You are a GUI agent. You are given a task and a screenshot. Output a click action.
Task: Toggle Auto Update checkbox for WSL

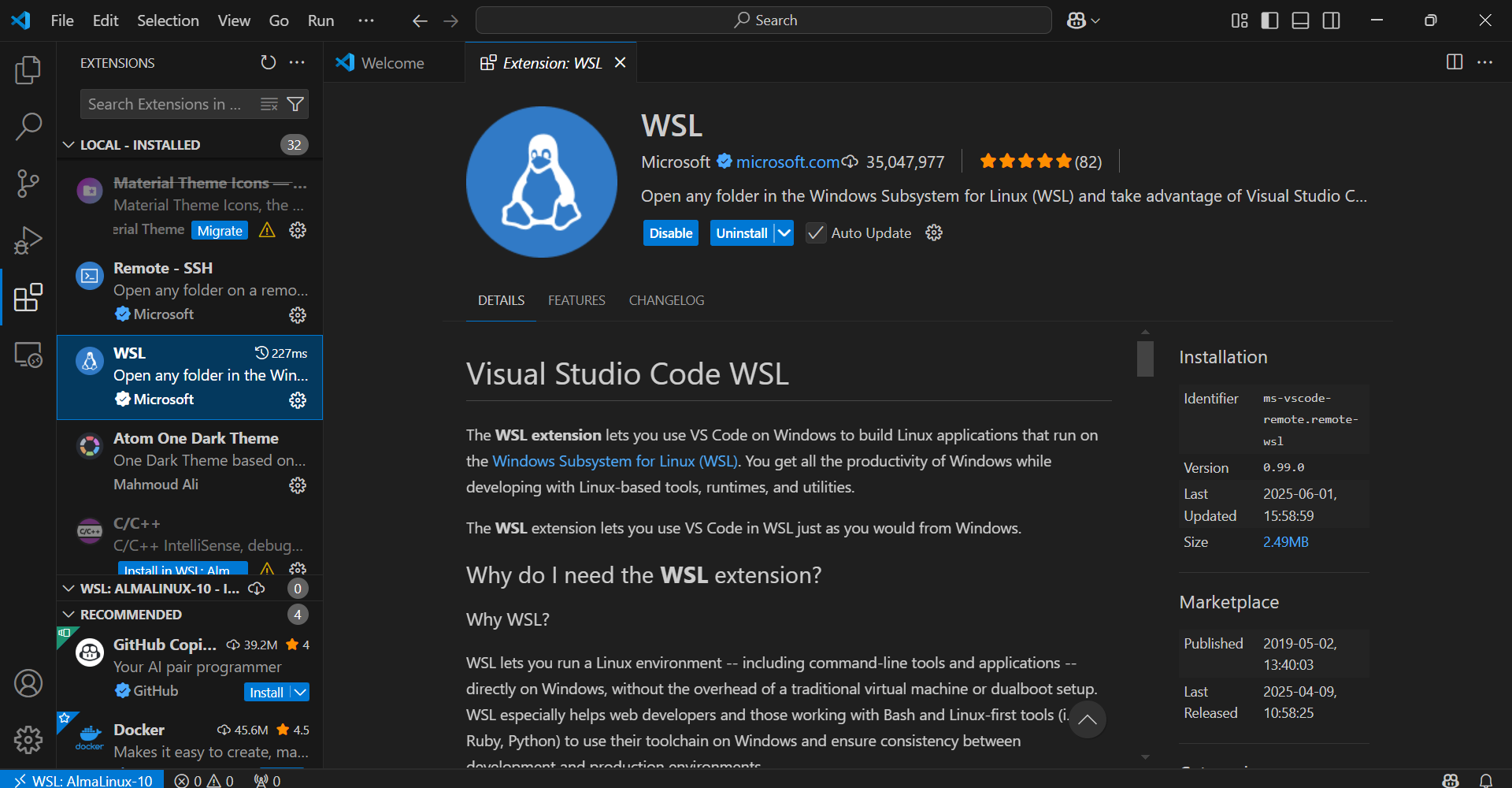point(816,232)
